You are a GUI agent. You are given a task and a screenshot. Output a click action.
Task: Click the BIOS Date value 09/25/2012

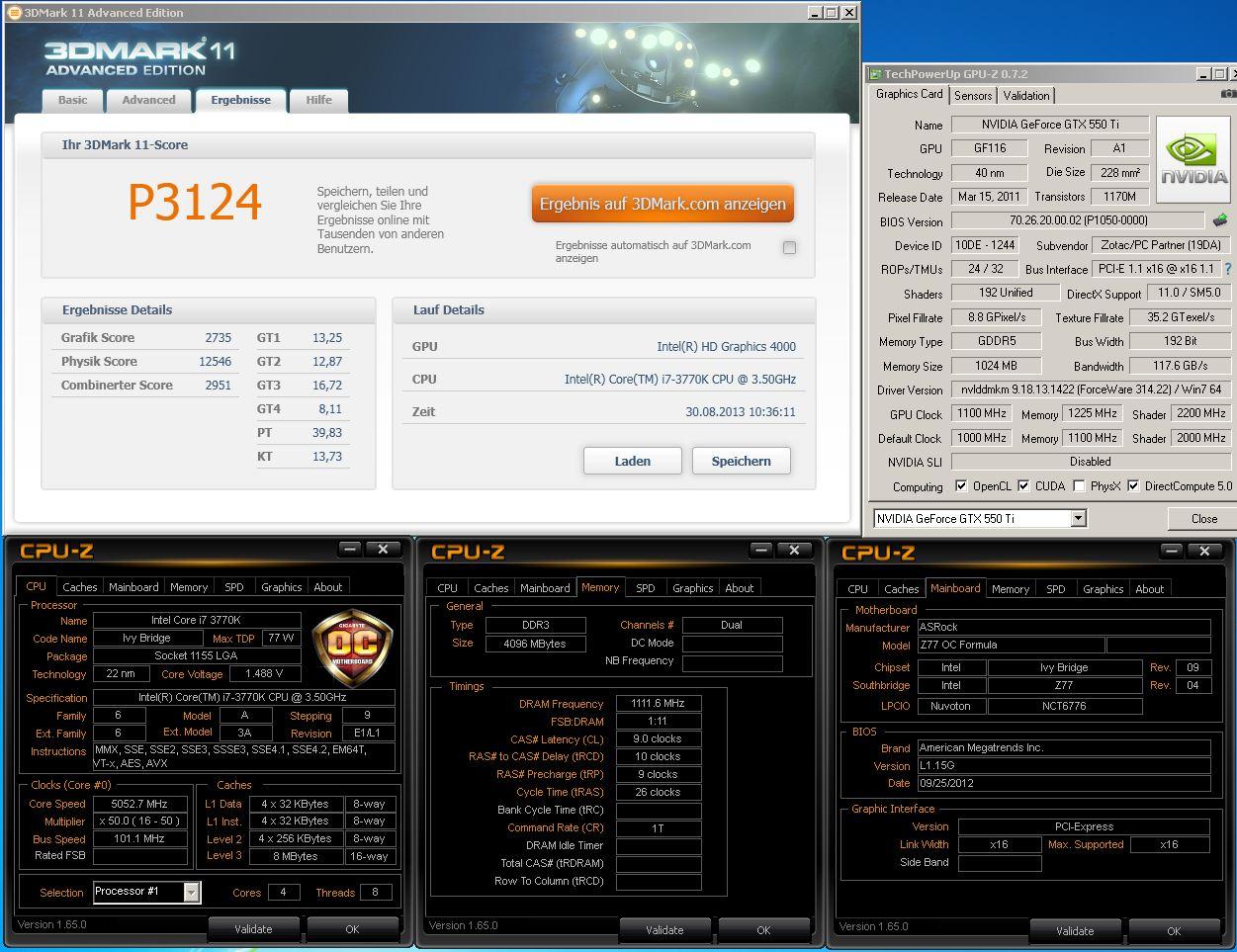coord(1063,783)
